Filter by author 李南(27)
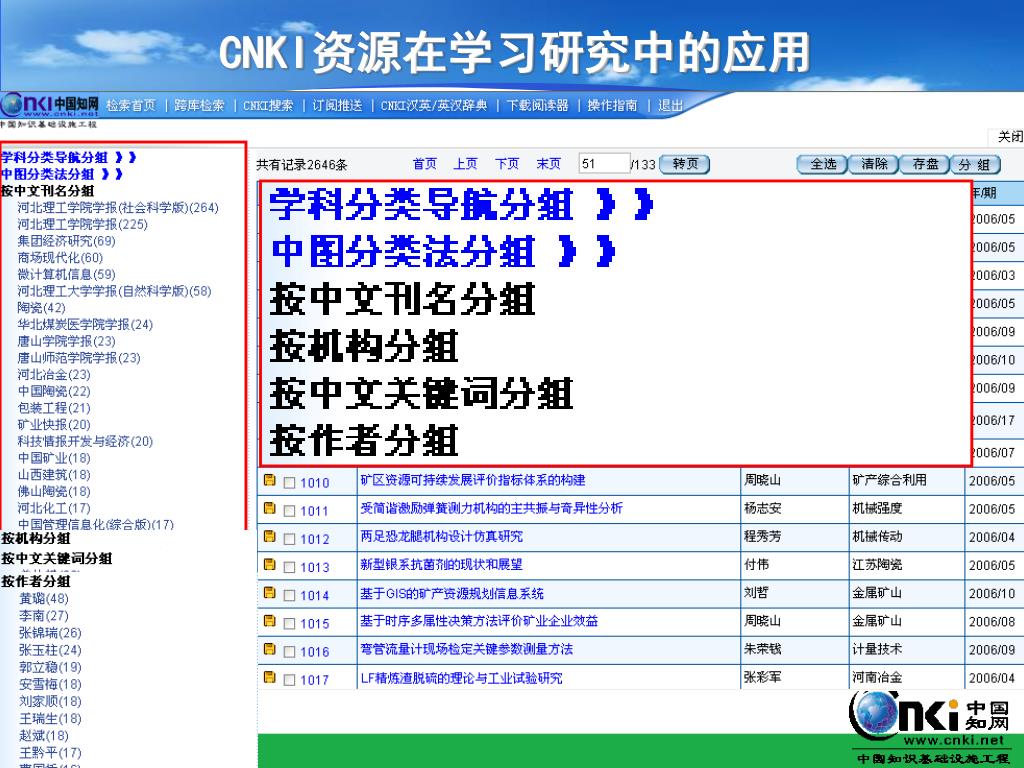 [x=44, y=616]
